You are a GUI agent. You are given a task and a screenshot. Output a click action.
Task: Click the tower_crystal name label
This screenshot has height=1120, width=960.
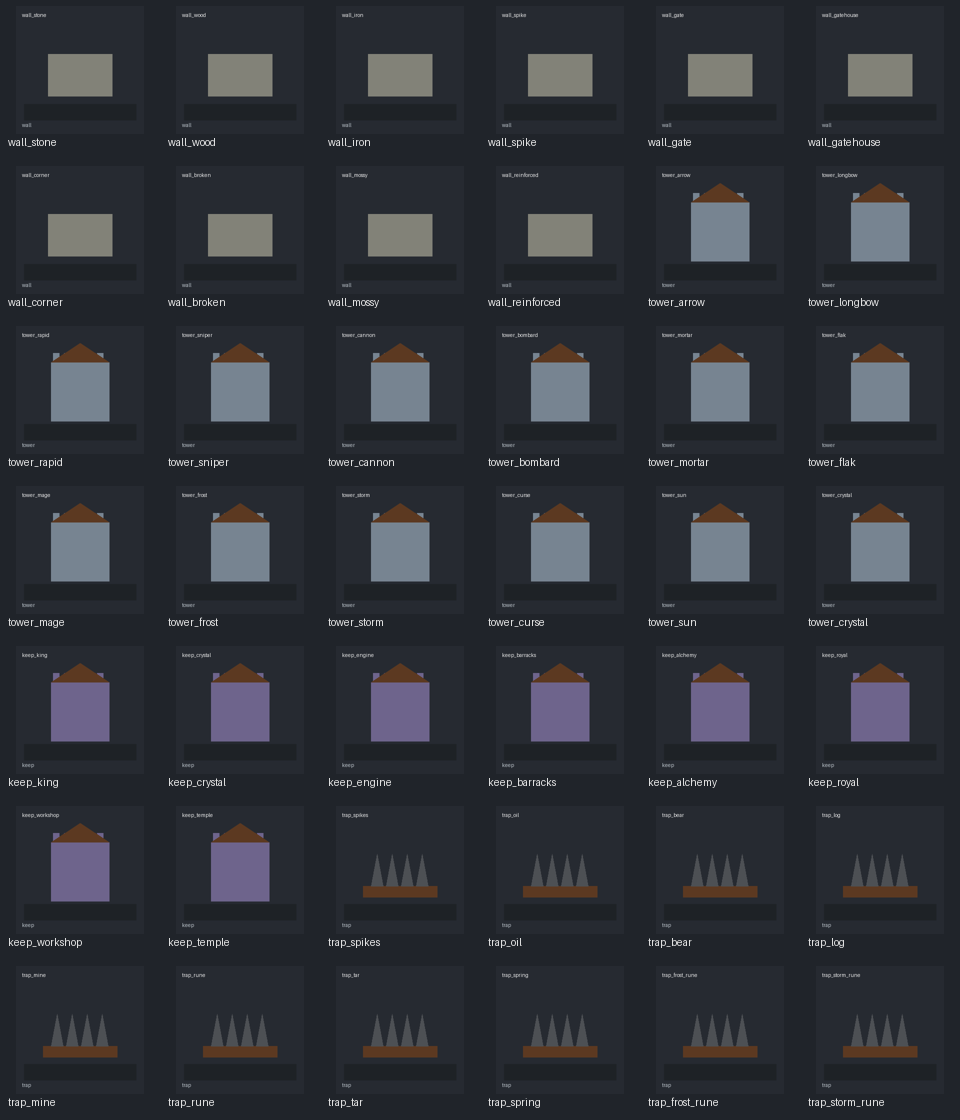pos(838,622)
